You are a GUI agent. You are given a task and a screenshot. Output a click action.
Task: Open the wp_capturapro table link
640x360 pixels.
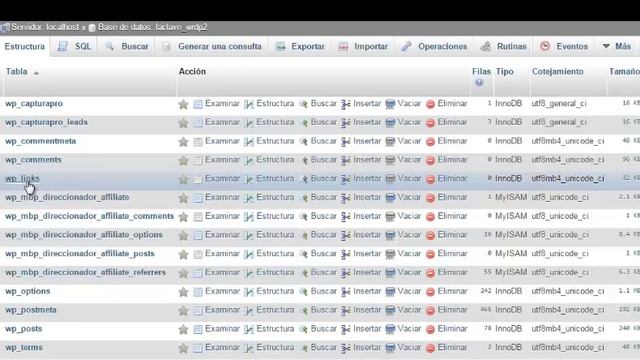[x=34, y=103]
